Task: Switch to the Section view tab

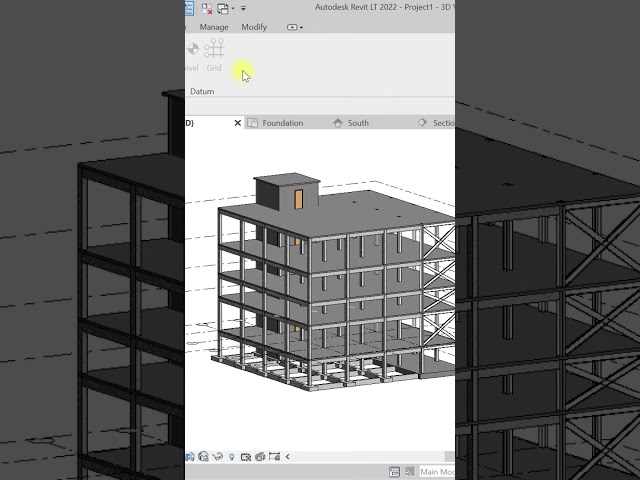Action: point(437,123)
